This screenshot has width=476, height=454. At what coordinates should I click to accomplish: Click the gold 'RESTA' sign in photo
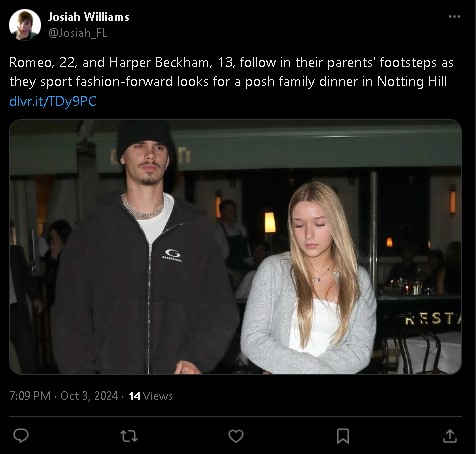click(x=433, y=319)
